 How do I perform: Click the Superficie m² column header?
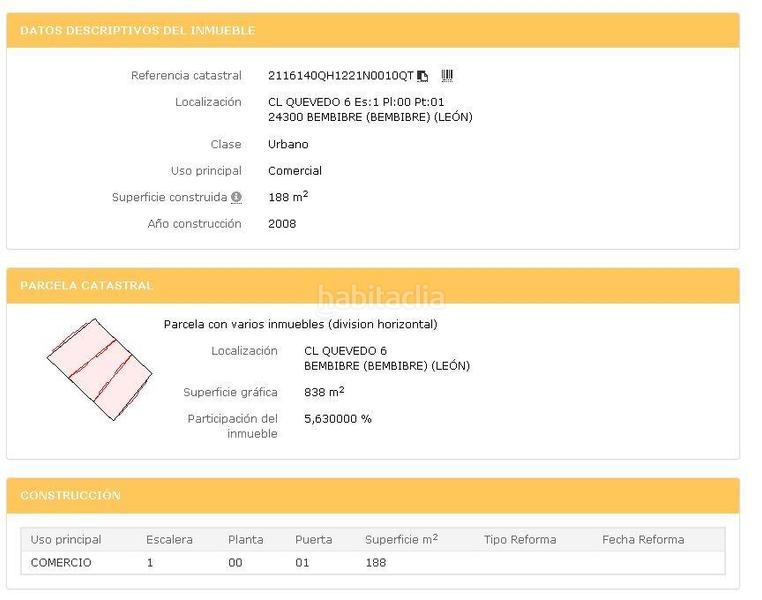(401, 539)
